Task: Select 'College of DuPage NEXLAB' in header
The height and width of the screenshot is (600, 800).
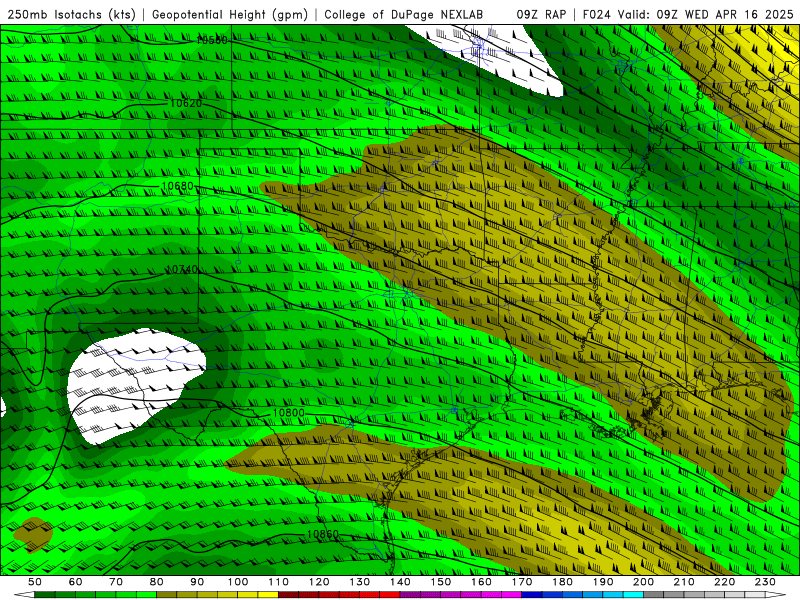Action: (x=403, y=15)
